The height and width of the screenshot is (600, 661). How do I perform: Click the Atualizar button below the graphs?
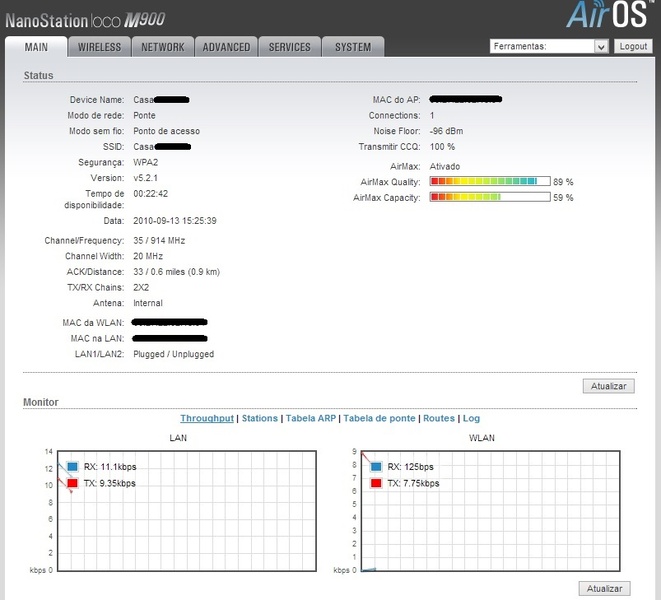point(604,588)
